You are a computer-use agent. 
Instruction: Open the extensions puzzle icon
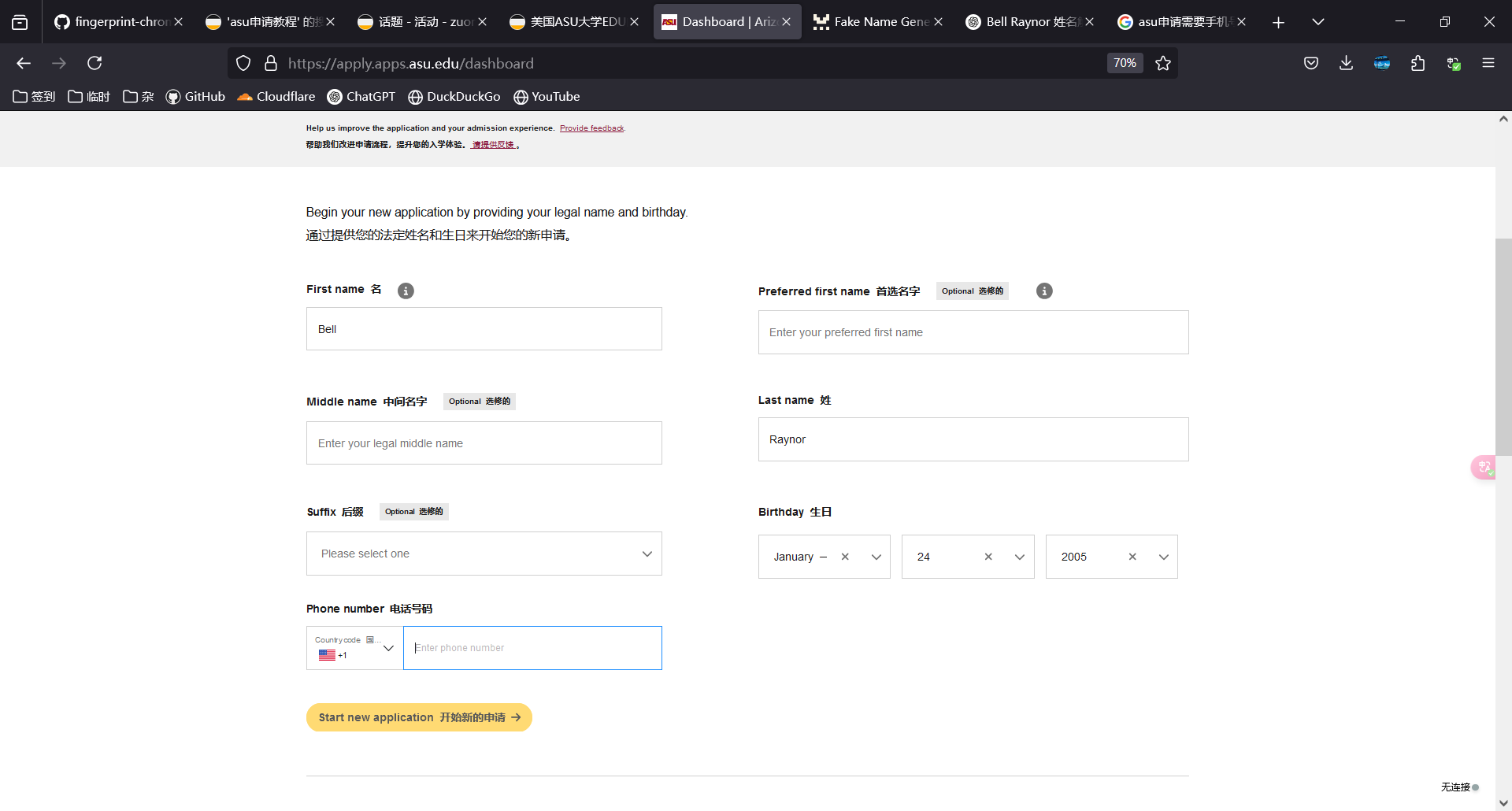1417,63
